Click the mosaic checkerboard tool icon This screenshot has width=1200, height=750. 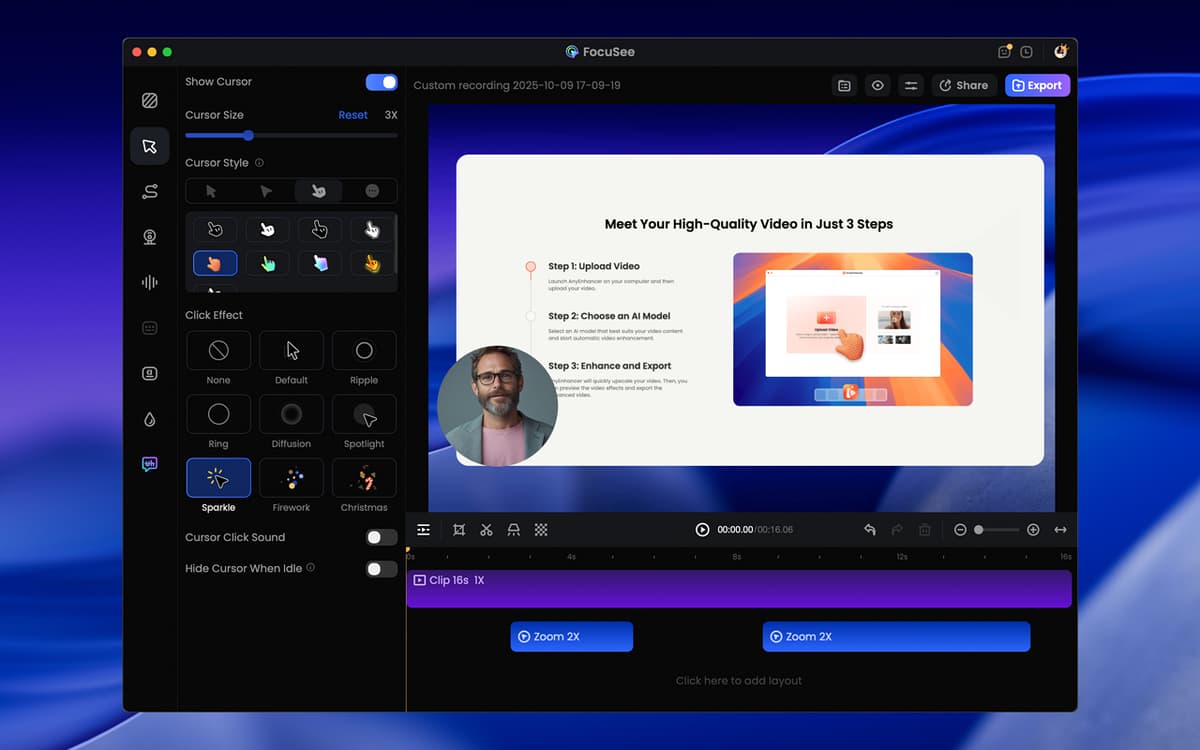tap(541, 530)
